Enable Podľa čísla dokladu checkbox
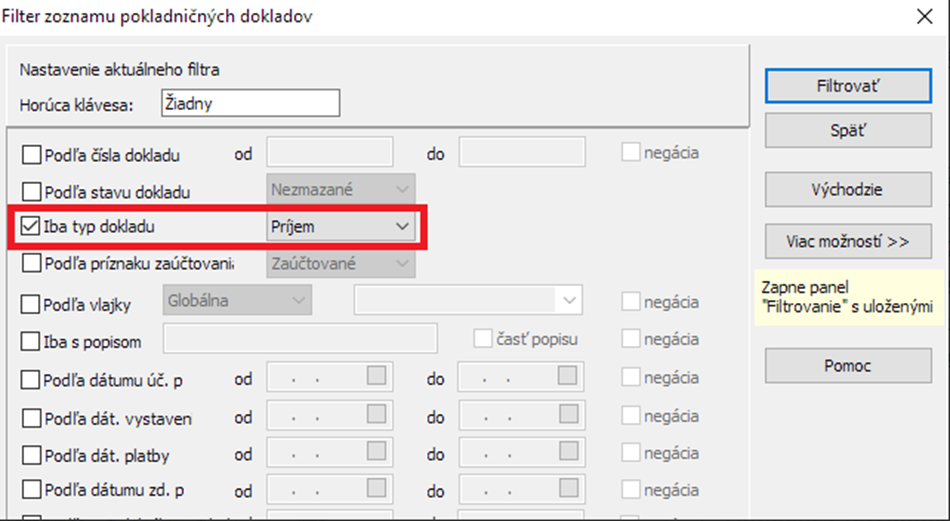950x521 pixels. click(32, 155)
